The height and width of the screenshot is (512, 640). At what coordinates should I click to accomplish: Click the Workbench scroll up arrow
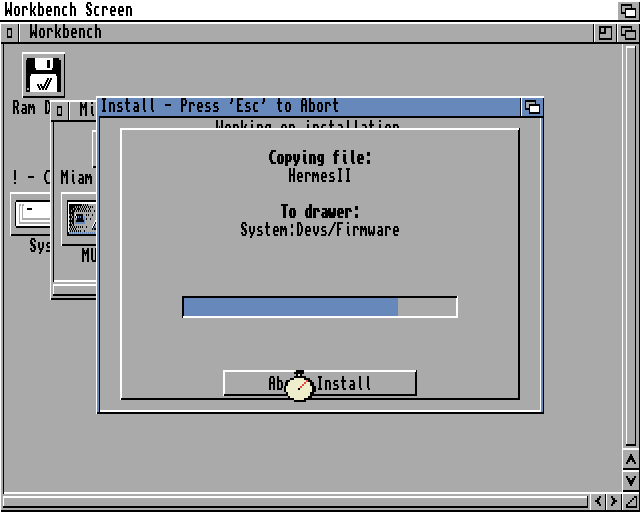point(631,460)
